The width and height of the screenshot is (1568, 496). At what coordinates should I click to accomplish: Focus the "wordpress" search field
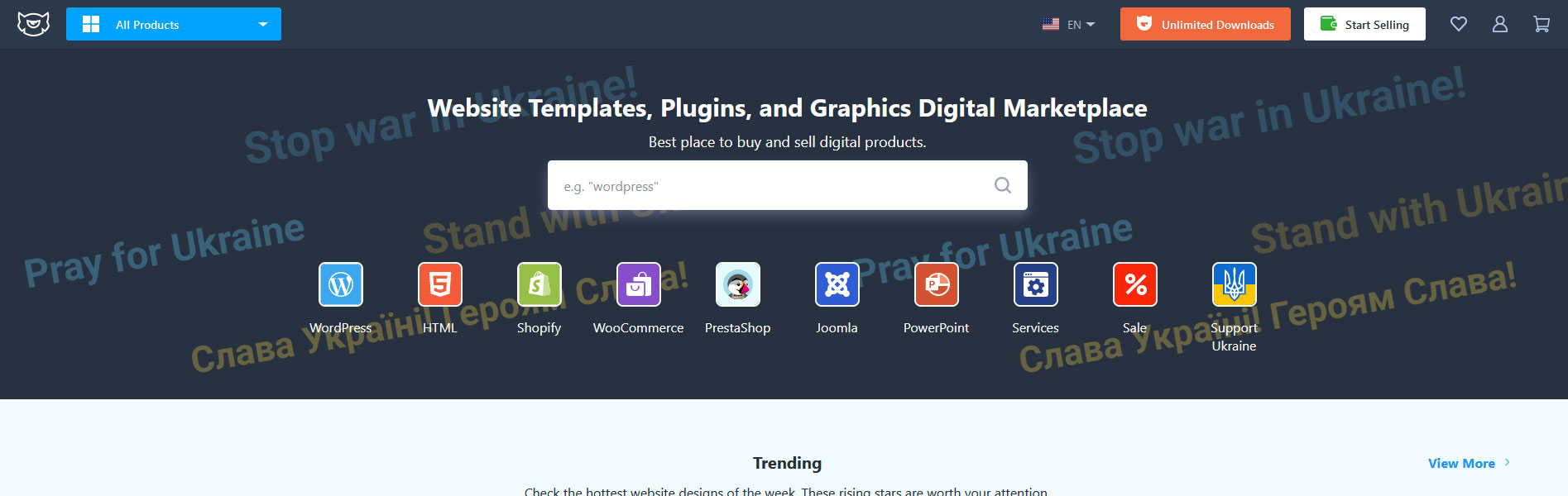787,185
